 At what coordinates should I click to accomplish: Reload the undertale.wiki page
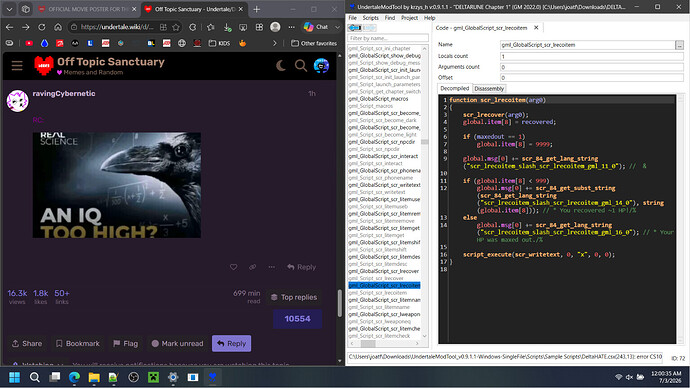click(42, 27)
